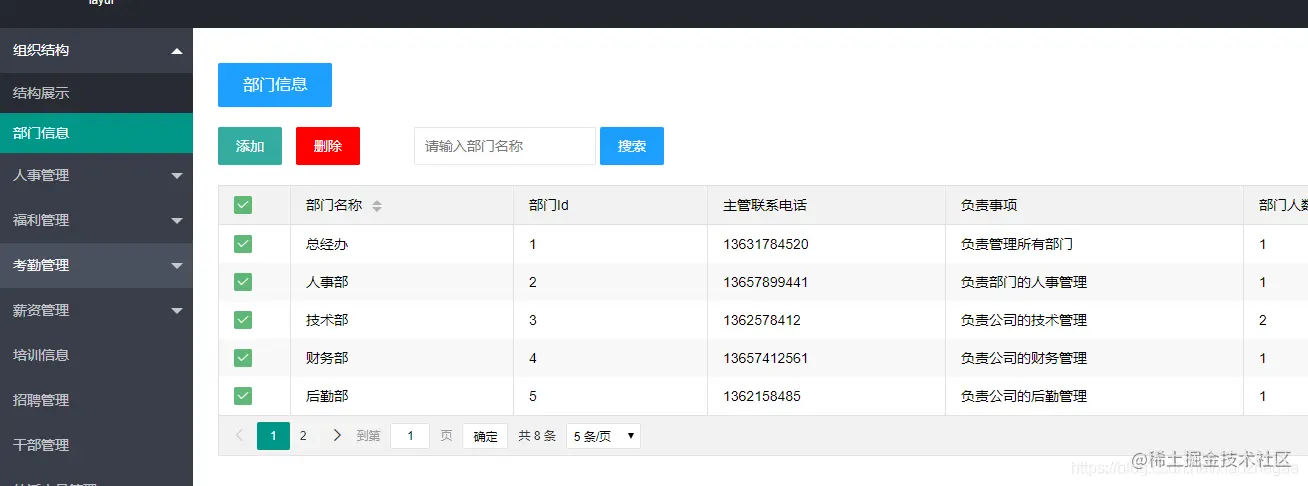Collapse the 组织结构 sidebar menu
The image size is (1308, 486).
click(96, 50)
